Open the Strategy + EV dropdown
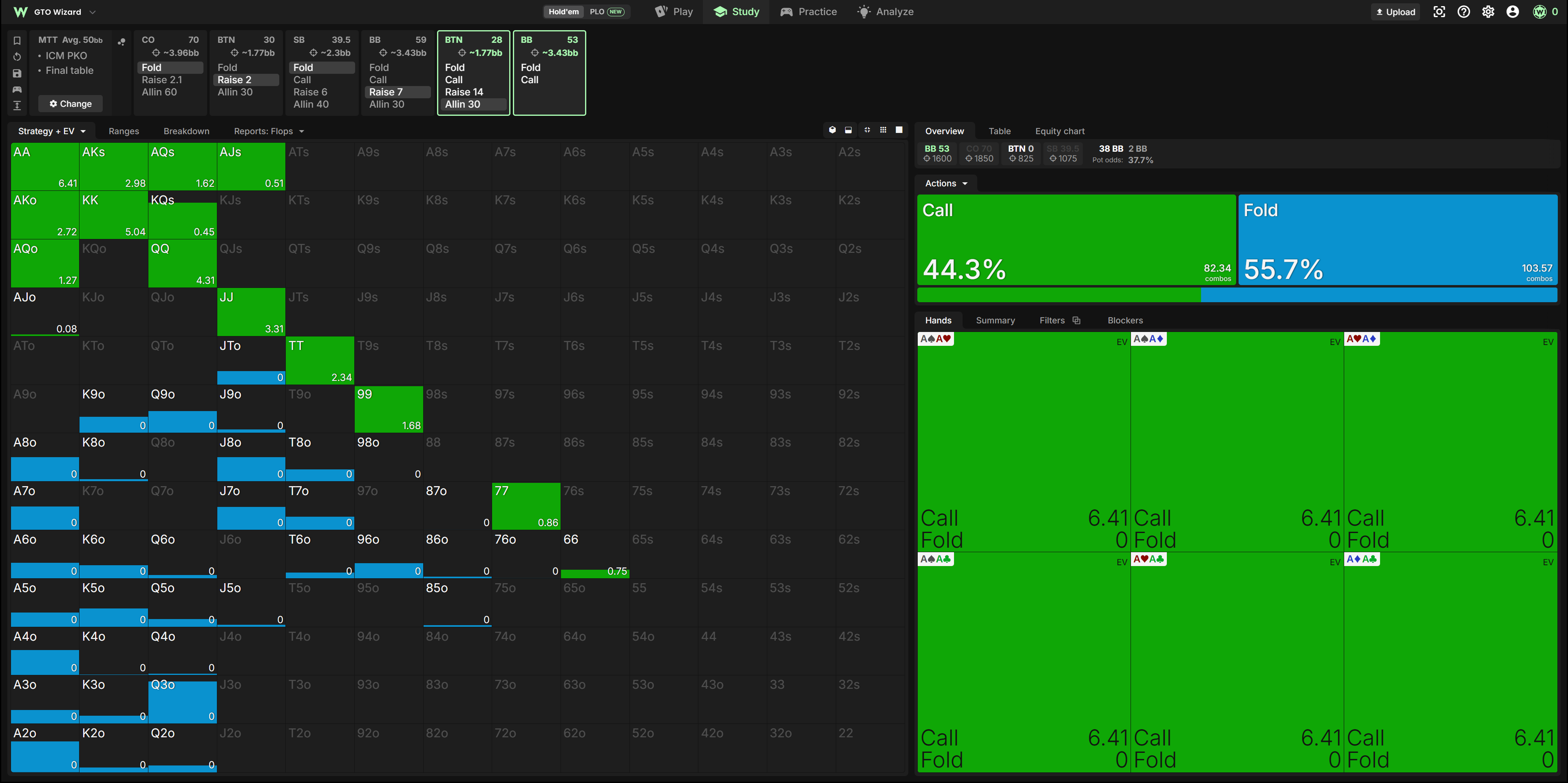 (x=52, y=131)
